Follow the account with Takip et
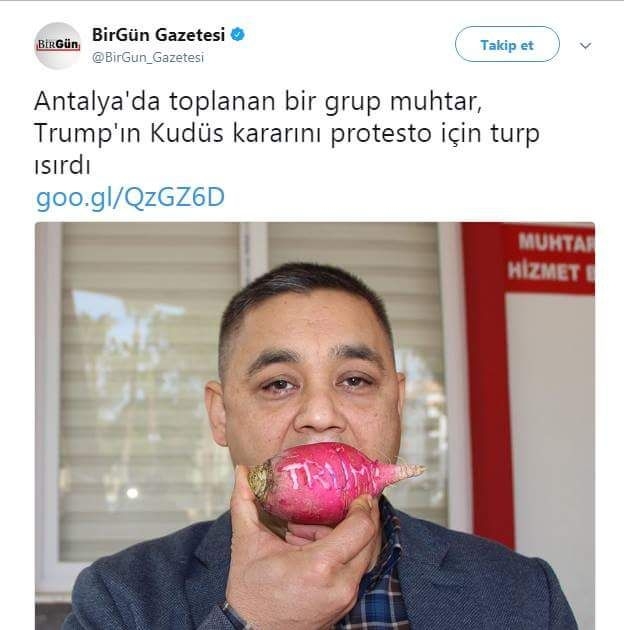Screen dimensions: 624x630 (507, 44)
